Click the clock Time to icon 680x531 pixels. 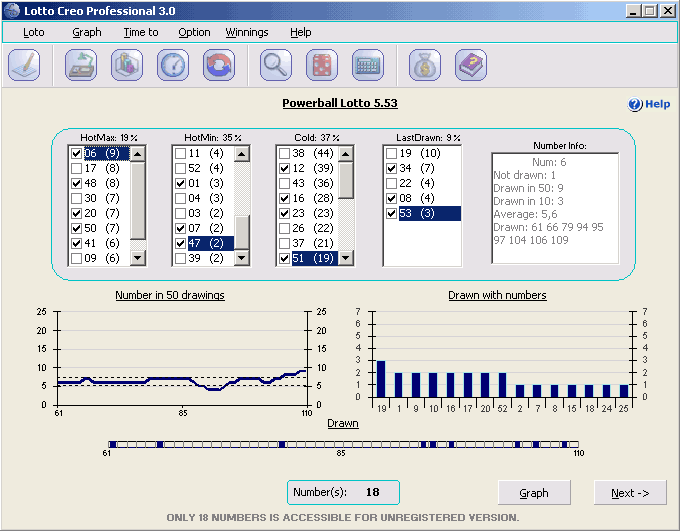point(173,65)
